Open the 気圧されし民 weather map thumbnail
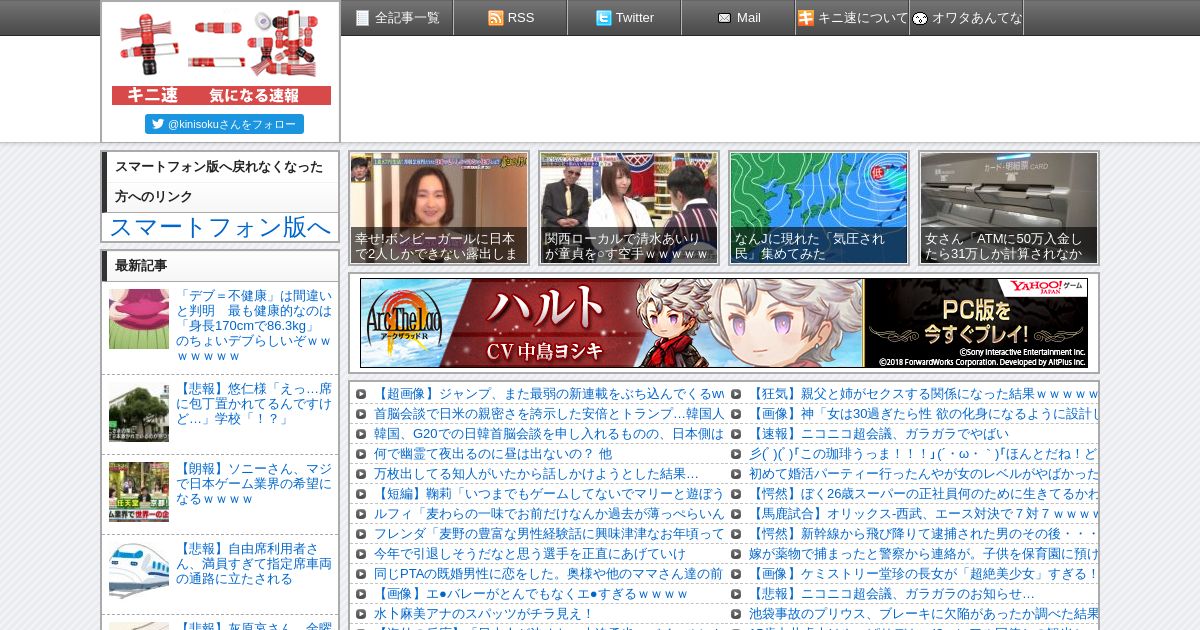 click(x=819, y=208)
